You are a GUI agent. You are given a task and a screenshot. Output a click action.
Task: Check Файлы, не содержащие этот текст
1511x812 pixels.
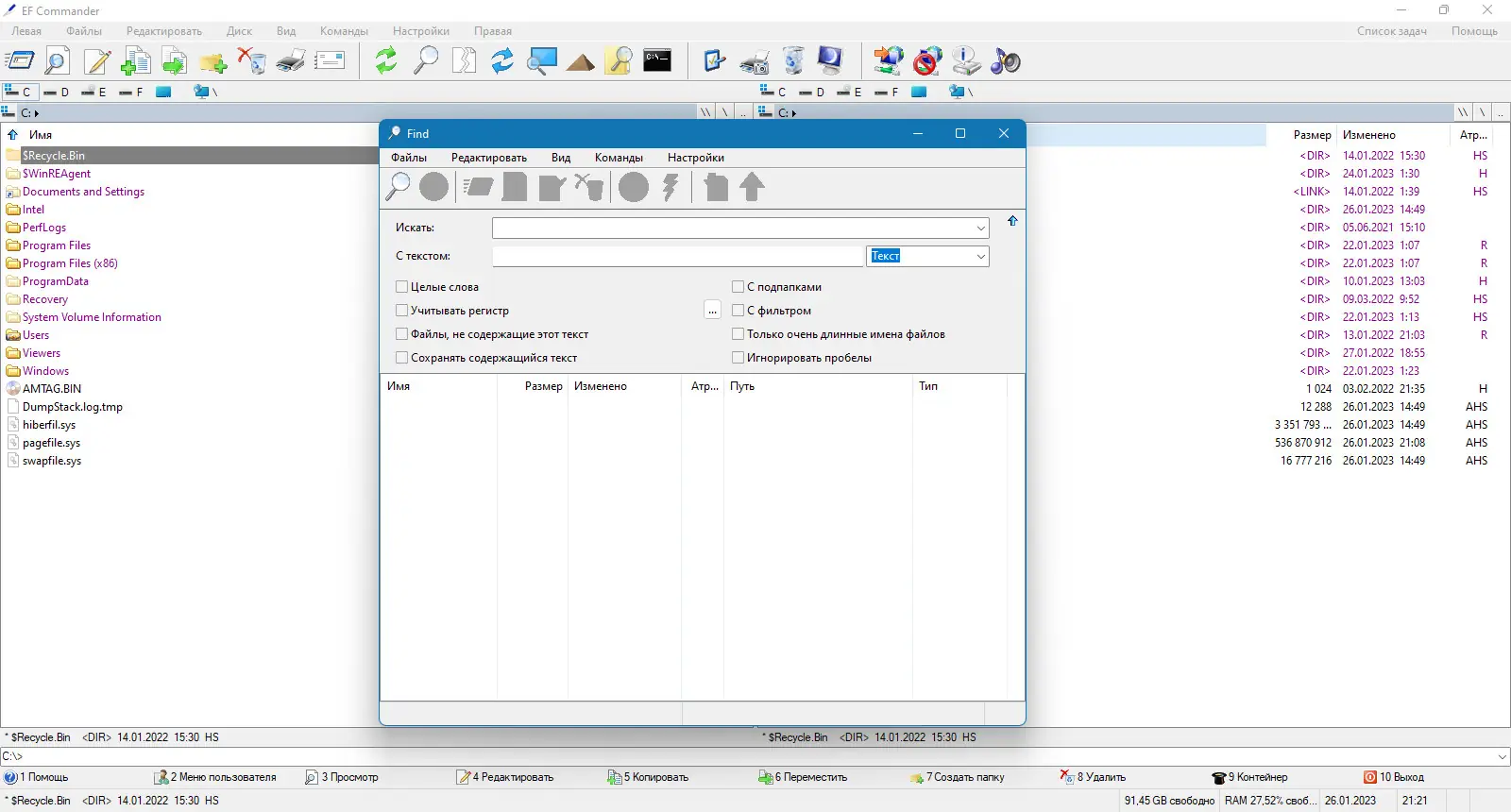[x=402, y=334]
